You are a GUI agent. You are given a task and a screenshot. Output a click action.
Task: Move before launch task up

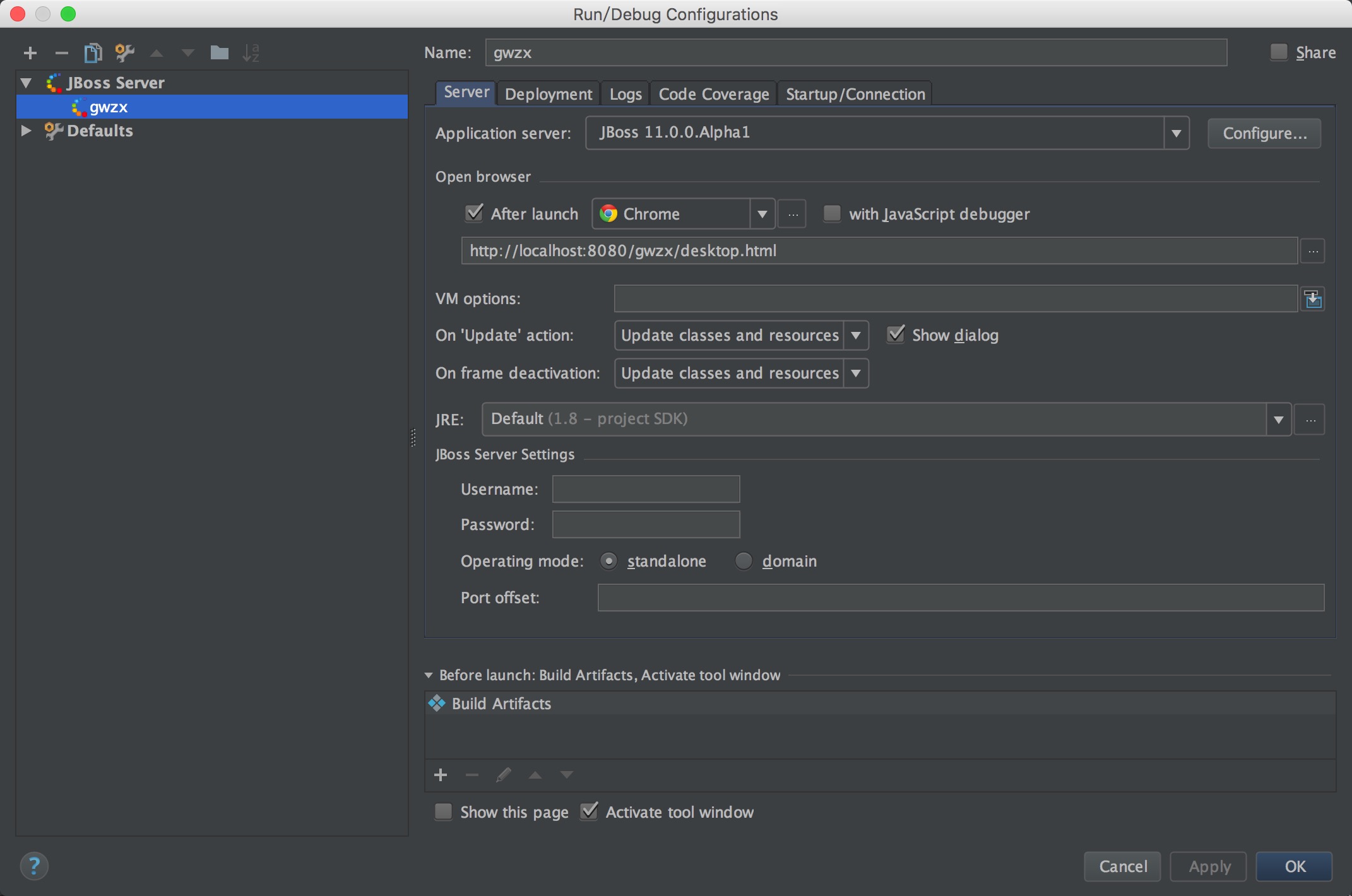[535, 775]
